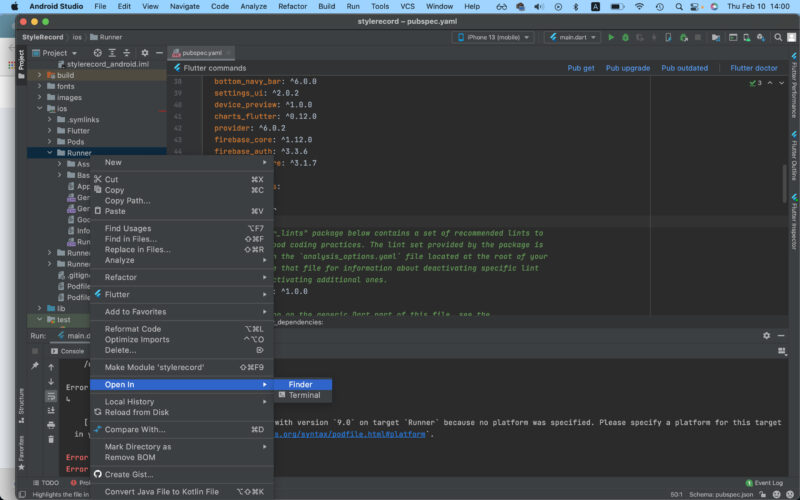The width and height of the screenshot is (800, 500).
Task: Clear console with trash icon
Action: pyautogui.click(x=51, y=439)
